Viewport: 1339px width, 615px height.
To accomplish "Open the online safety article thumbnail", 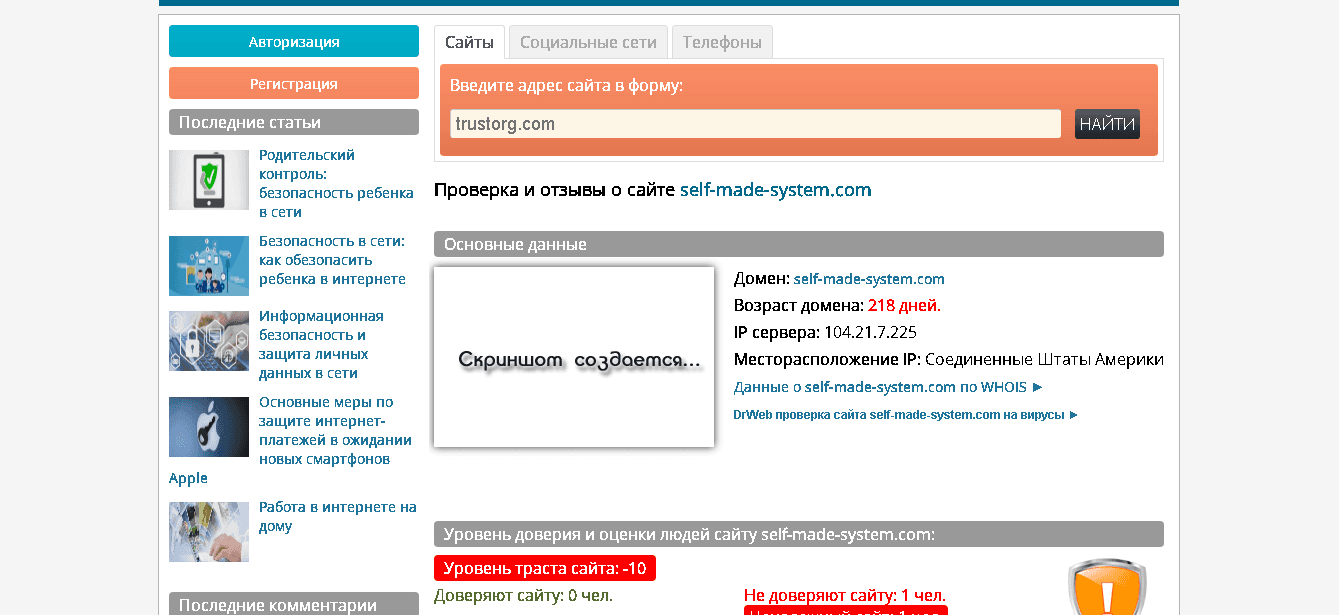I will pyautogui.click(x=208, y=266).
